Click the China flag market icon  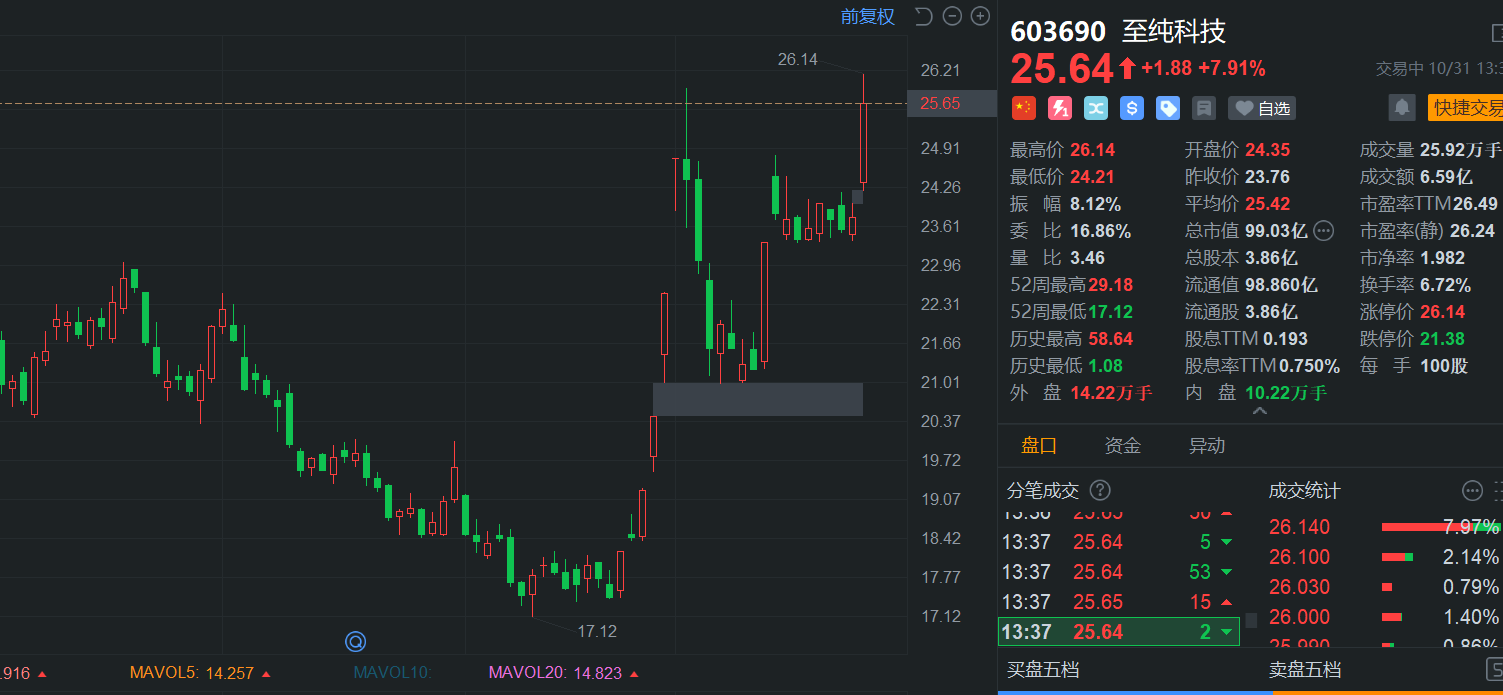point(1023,108)
